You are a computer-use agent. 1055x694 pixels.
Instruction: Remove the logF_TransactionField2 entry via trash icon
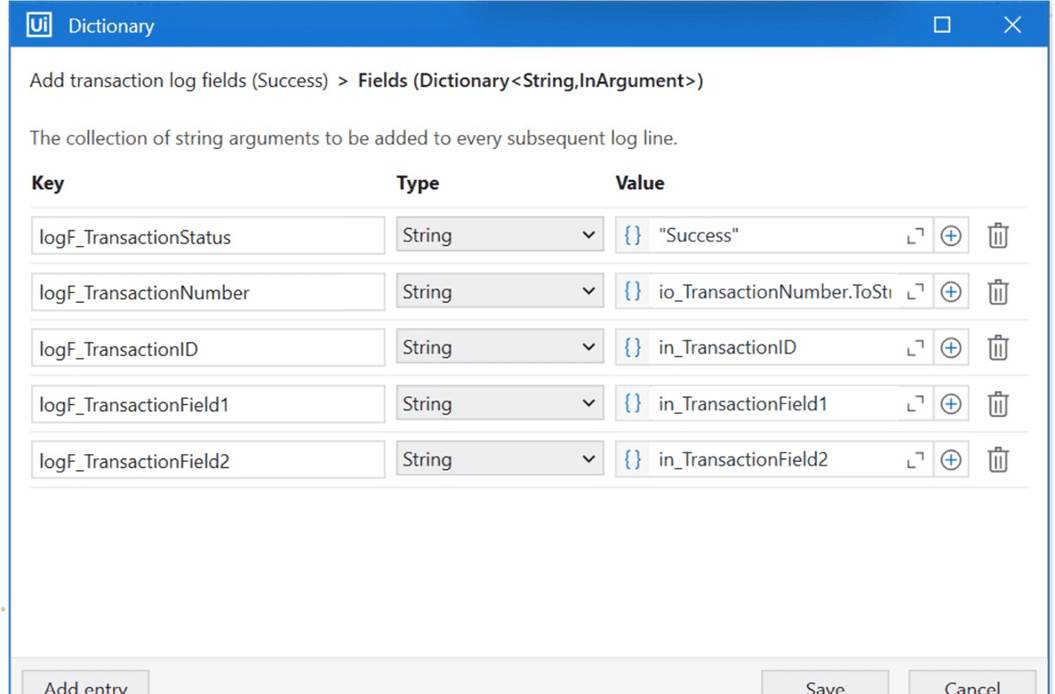pyautogui.click(x=998, y=459)
